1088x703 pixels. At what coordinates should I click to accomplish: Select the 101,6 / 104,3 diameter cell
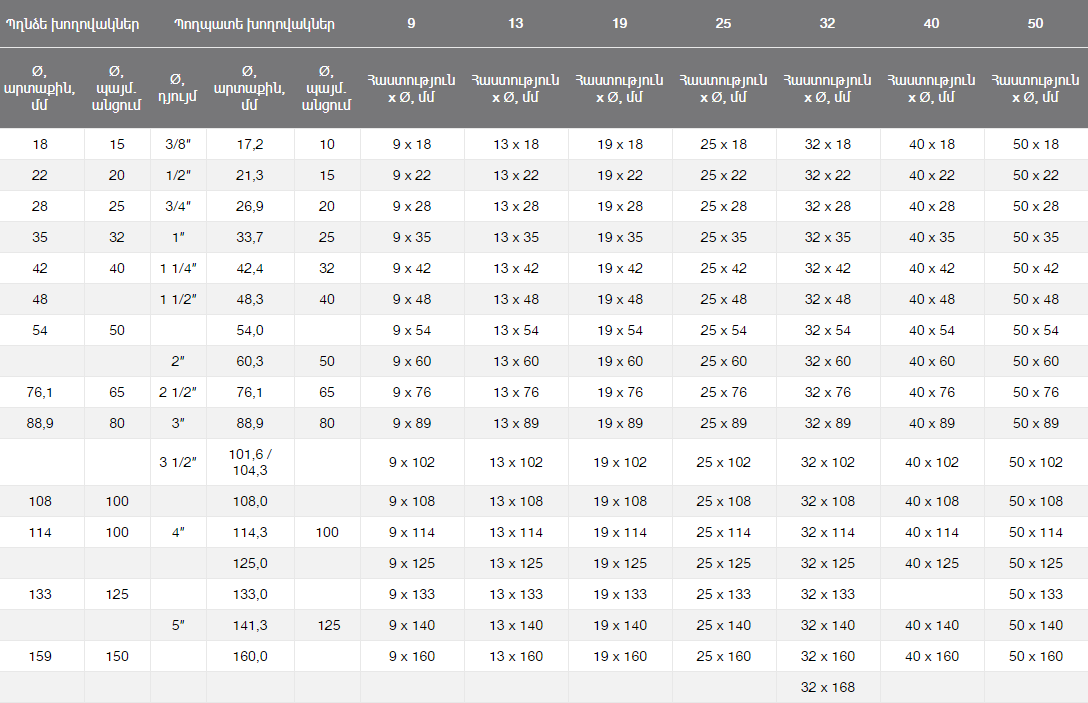[250, 462]
